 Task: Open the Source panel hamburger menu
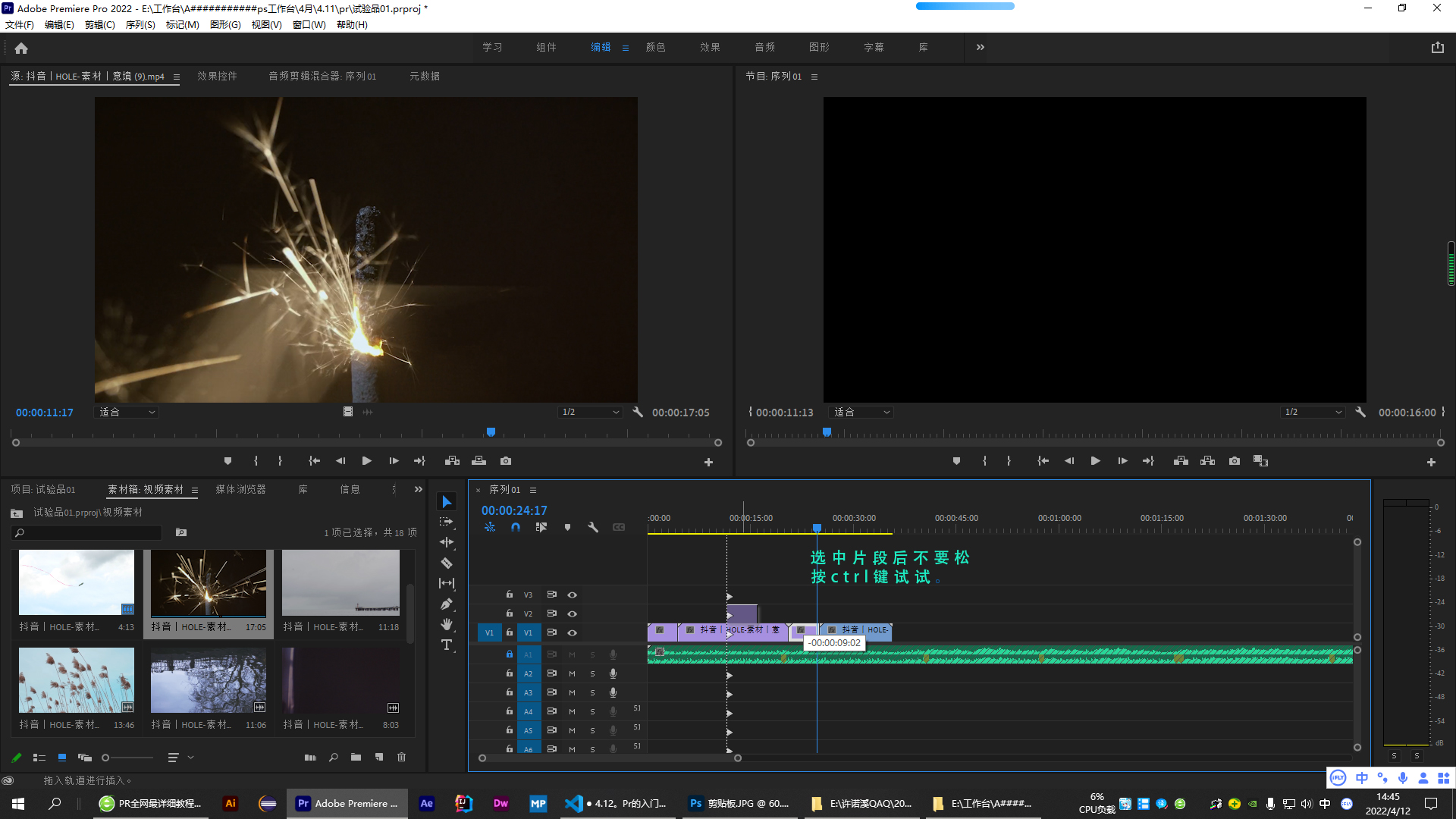(x=177, y=77)
